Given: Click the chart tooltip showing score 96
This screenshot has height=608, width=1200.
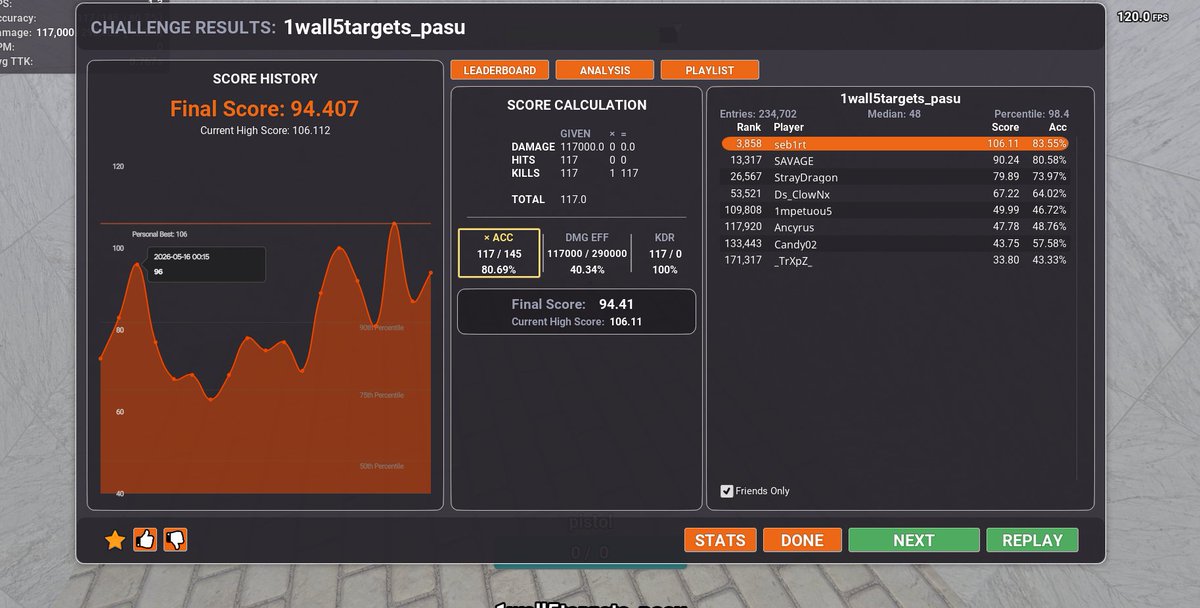Looking at the screenshot, I should (x=207, y=264).
